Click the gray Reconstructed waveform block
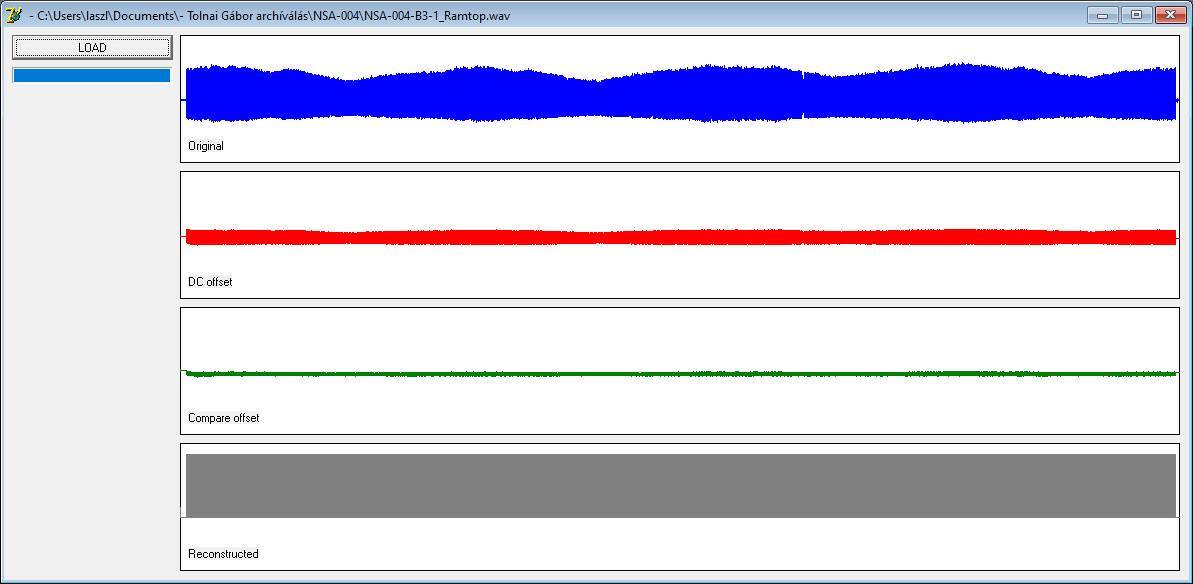 (x=681, y=486)
